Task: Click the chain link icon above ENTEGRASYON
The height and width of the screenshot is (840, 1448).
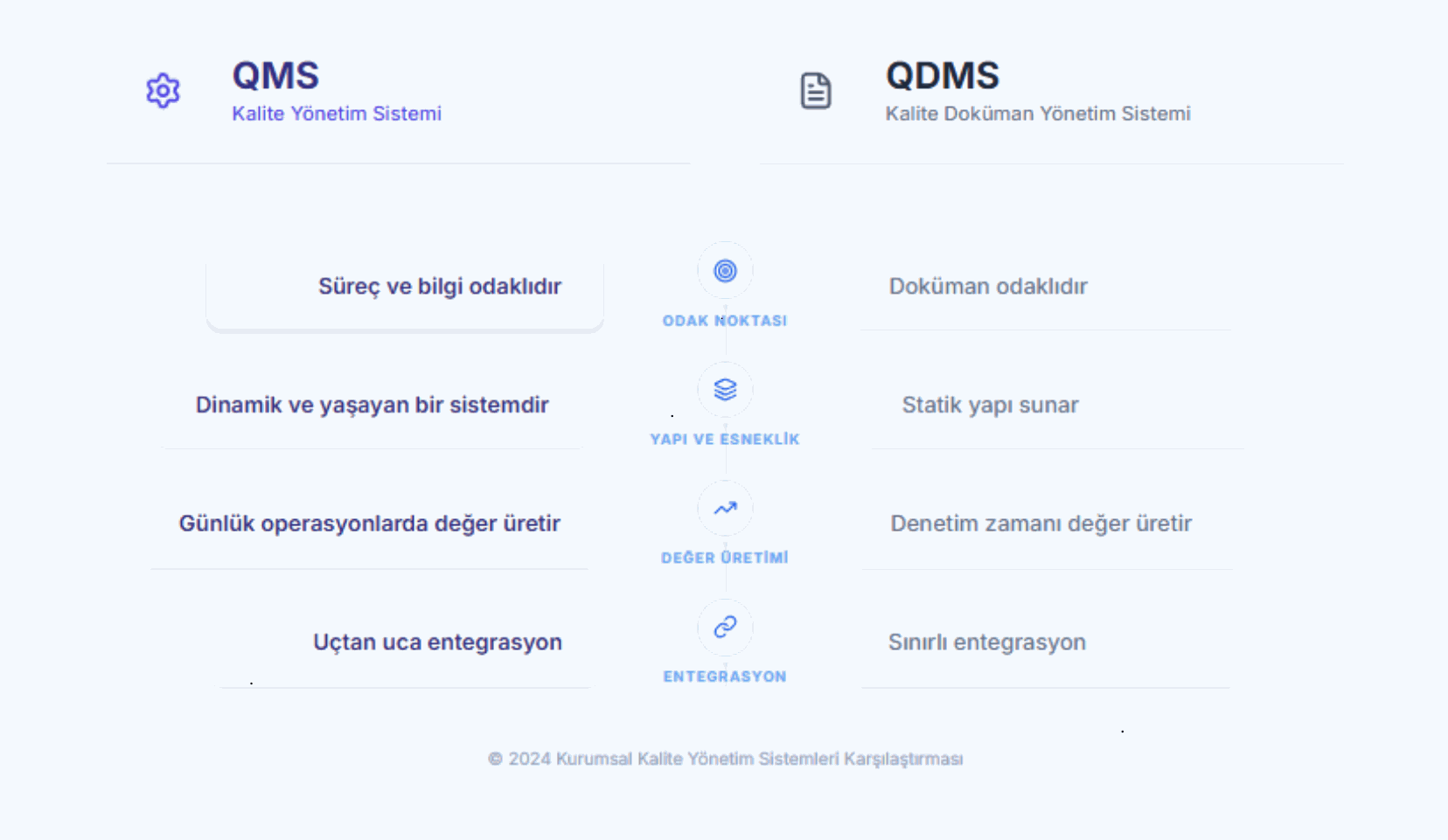Action: click(725, 627)
